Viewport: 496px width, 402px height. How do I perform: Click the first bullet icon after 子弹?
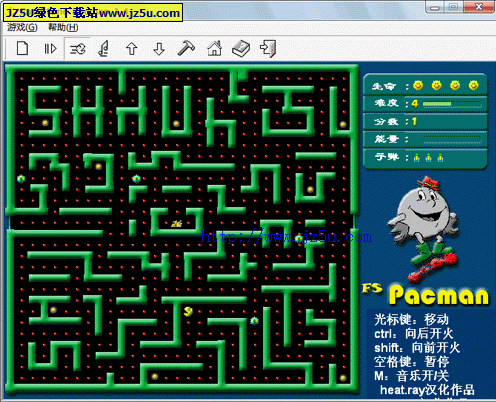417,157
